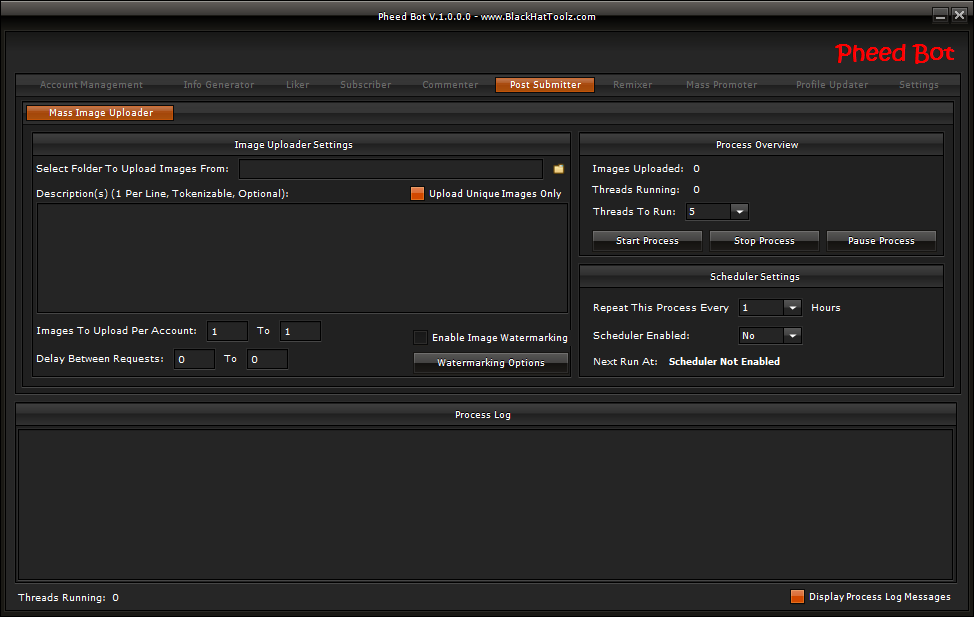Open the Mass Promoter tab
This screenshot has width=974, height=617.
pos(722,85)
